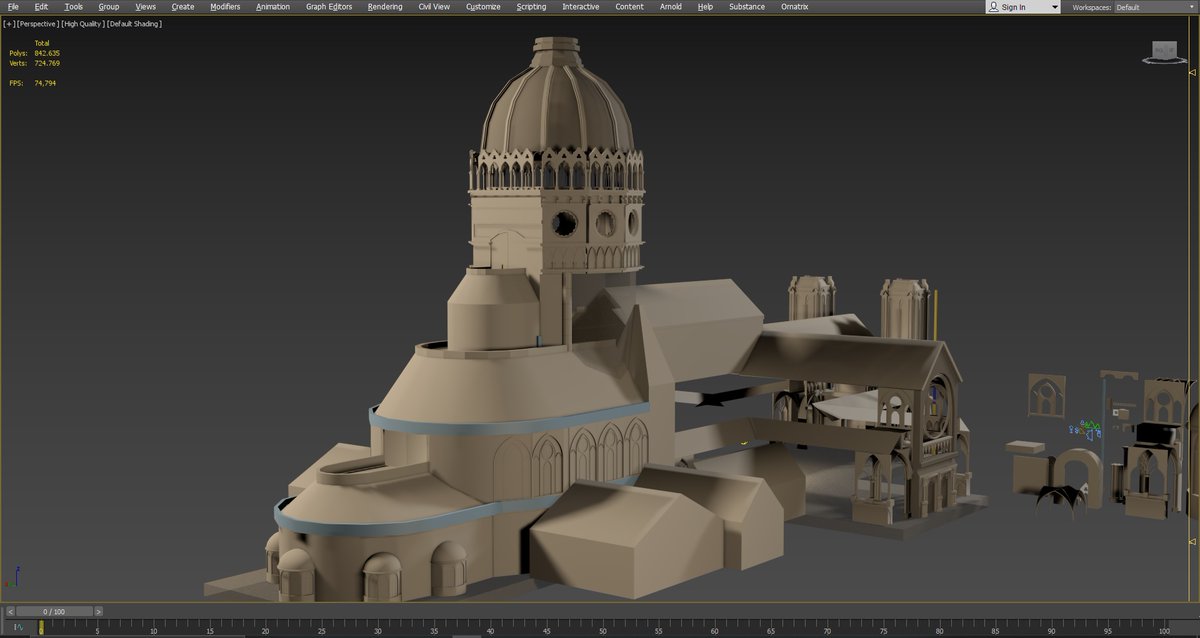
Task: Click the Polys count 842.635
Action: (x=47, y=53)
